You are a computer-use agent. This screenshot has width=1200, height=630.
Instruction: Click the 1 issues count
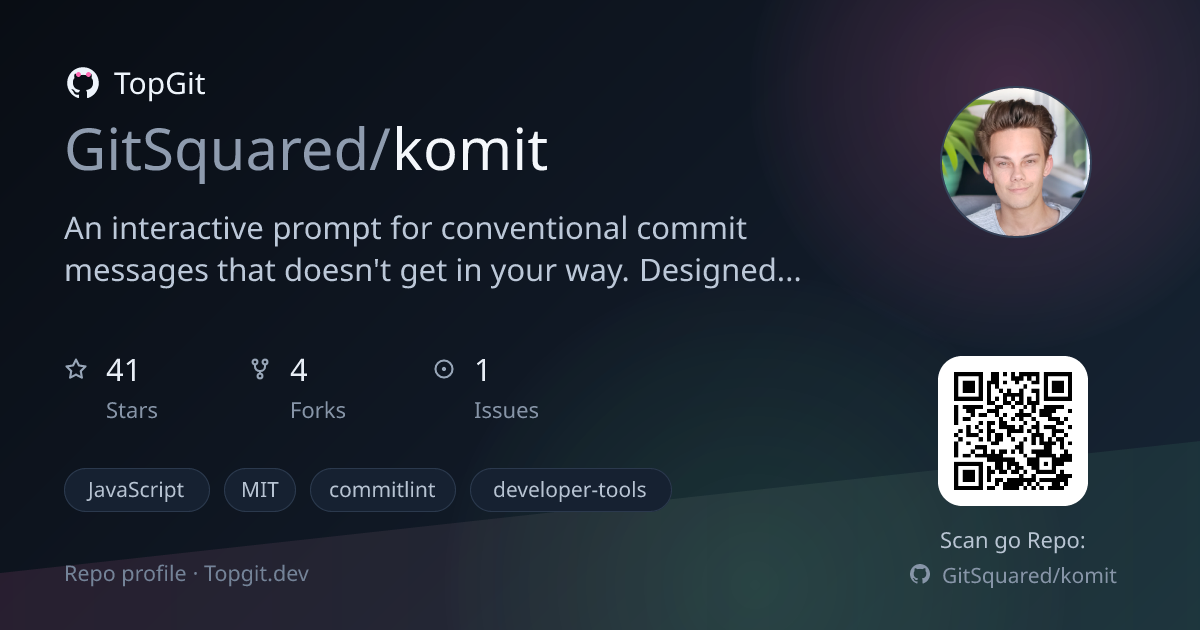click(482, 371)
